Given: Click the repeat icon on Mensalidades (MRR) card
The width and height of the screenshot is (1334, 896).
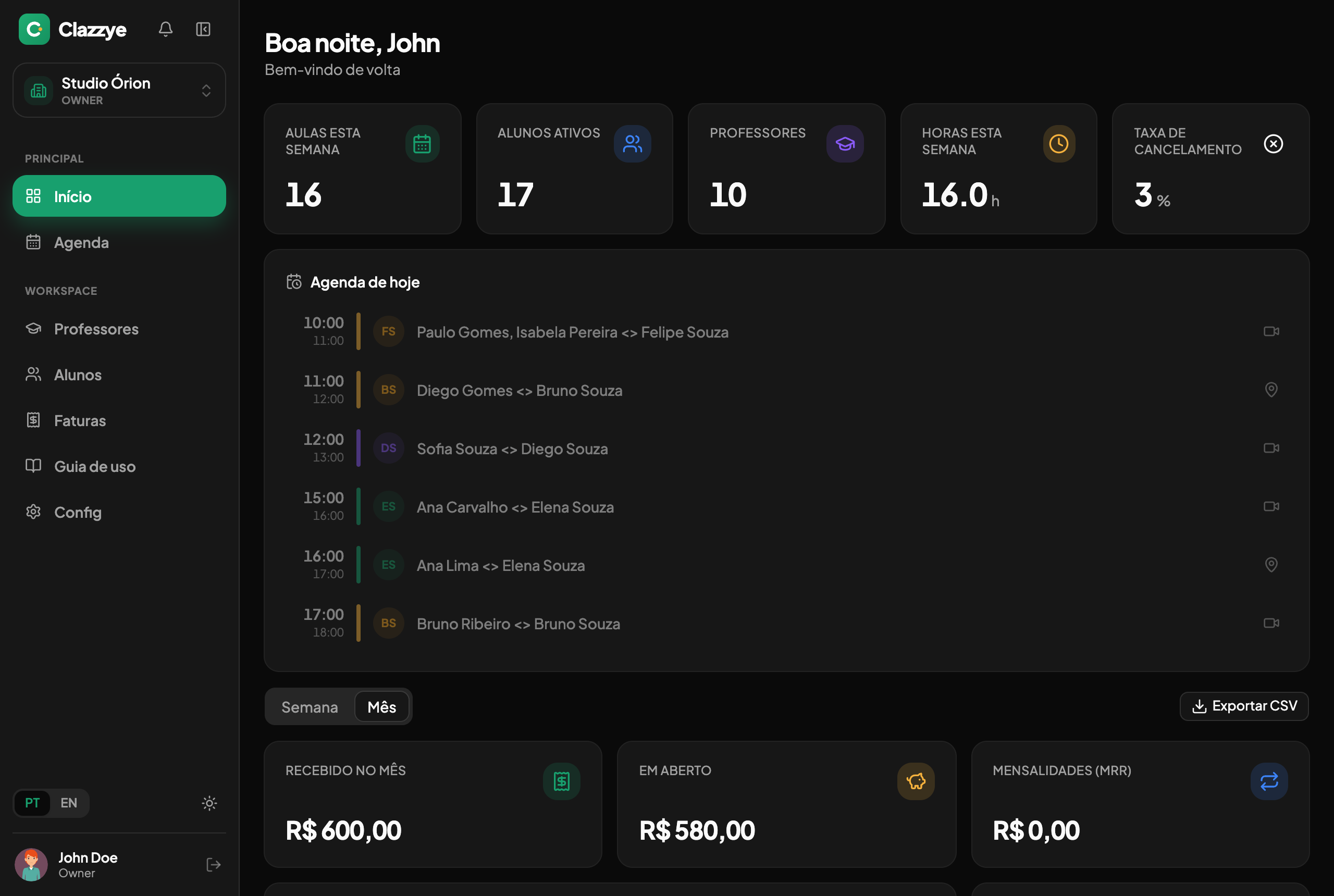Looking at the screenshot, I should coord(1269,781).
